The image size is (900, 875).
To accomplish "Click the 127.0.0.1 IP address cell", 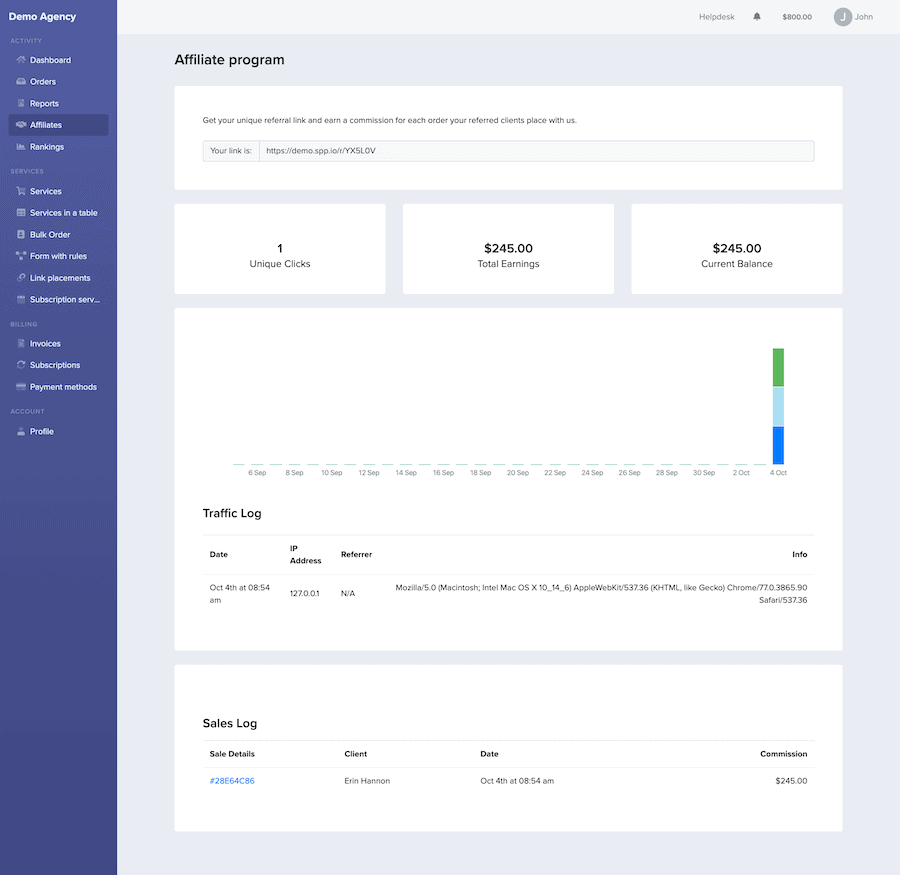I will (x=305, y=594).
